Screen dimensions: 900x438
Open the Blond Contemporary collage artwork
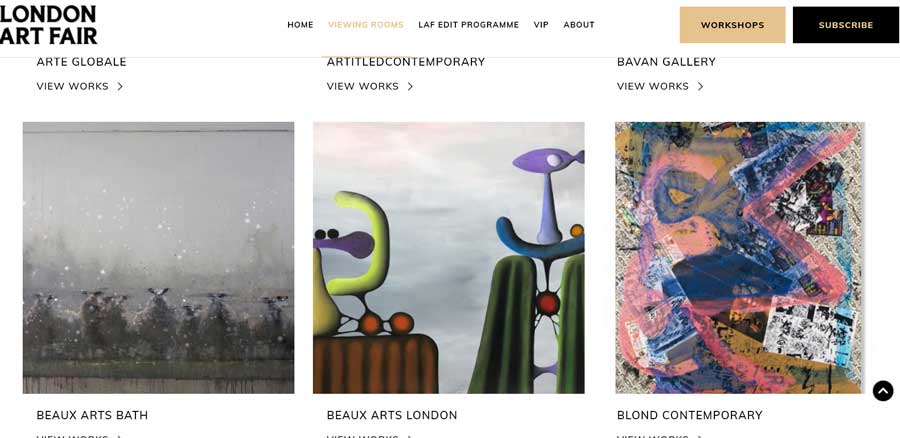click(739, 258)
